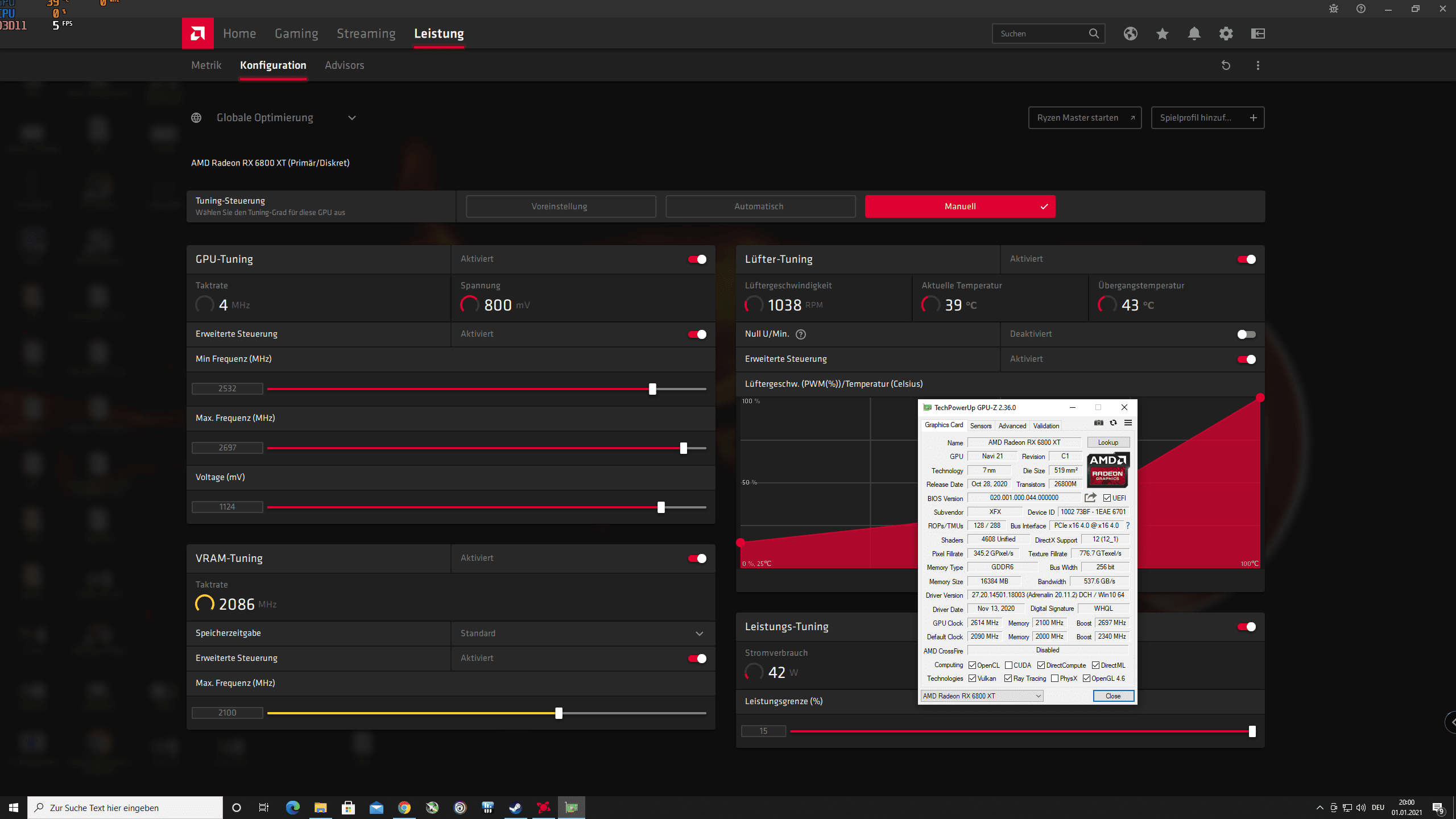Viewport: 1456px width, 819px height.
Task: Toggle VRAM-Tuning Aktiviert switch
Action: coord(697,559)
